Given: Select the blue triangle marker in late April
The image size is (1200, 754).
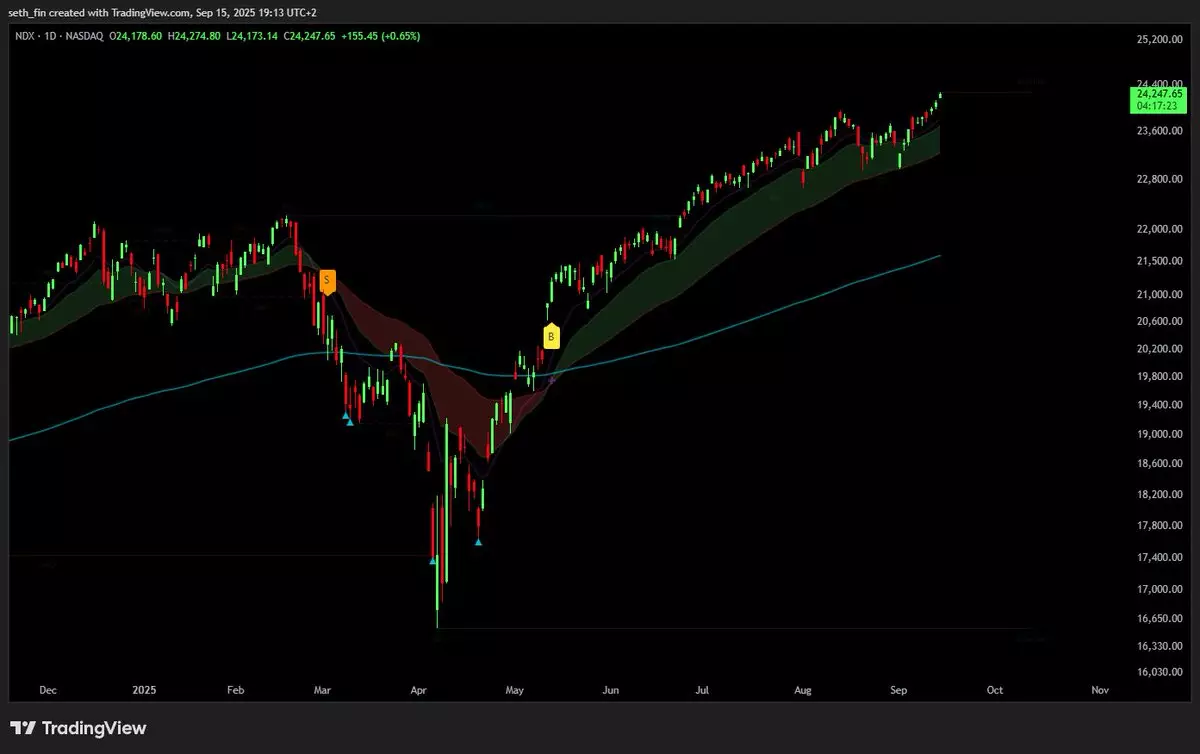Looking at the screenshot, I should (478, 542).
